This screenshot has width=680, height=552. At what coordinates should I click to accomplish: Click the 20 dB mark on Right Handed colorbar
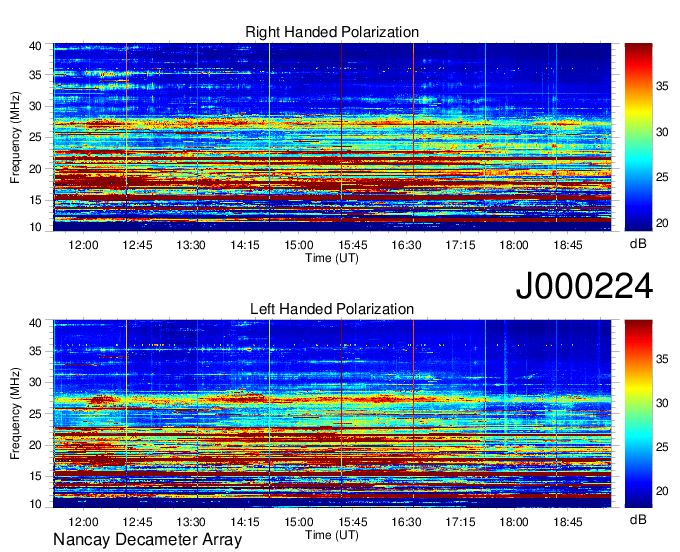[x=662, y=223]
